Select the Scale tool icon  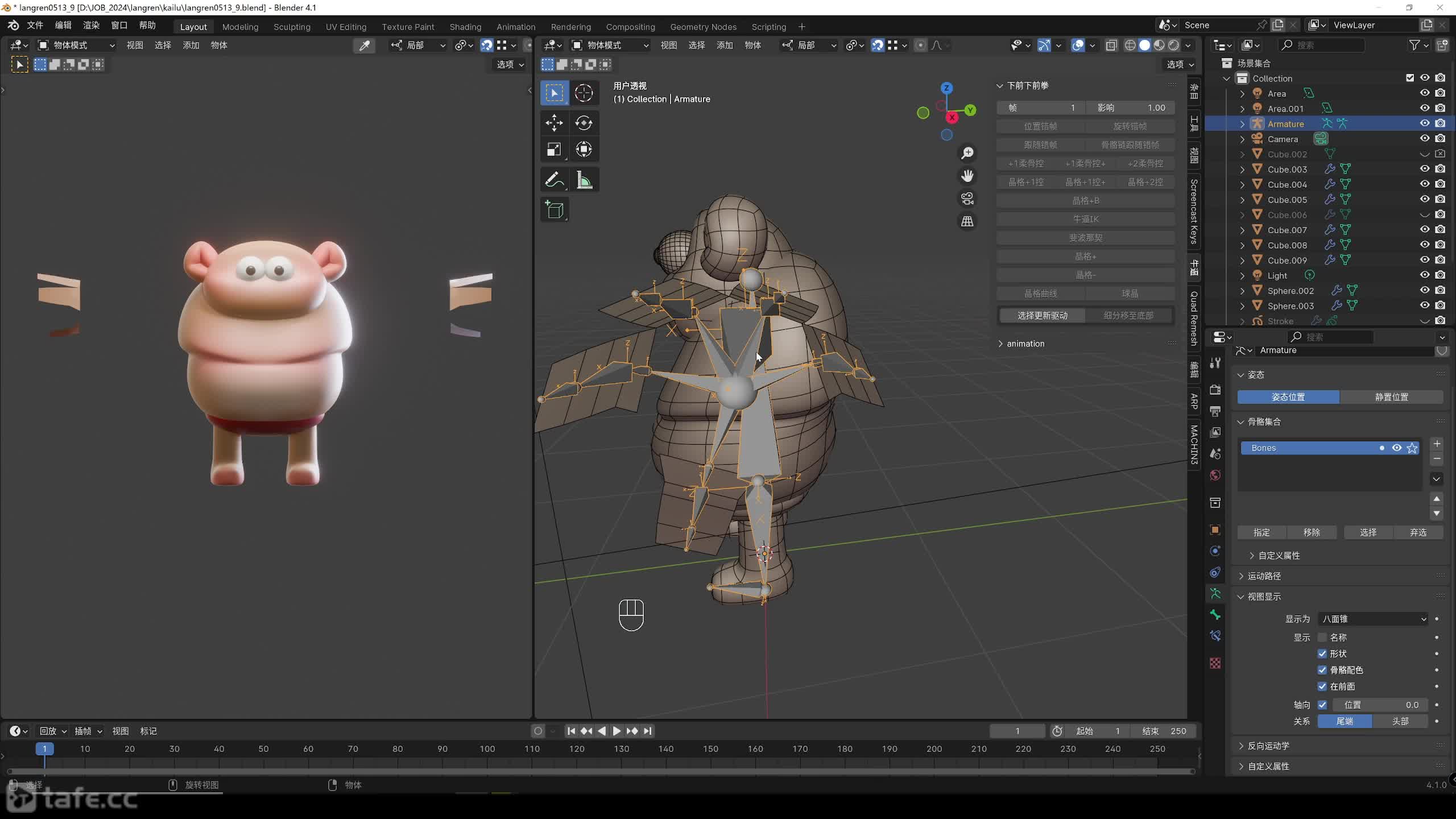tap(554, 150)
